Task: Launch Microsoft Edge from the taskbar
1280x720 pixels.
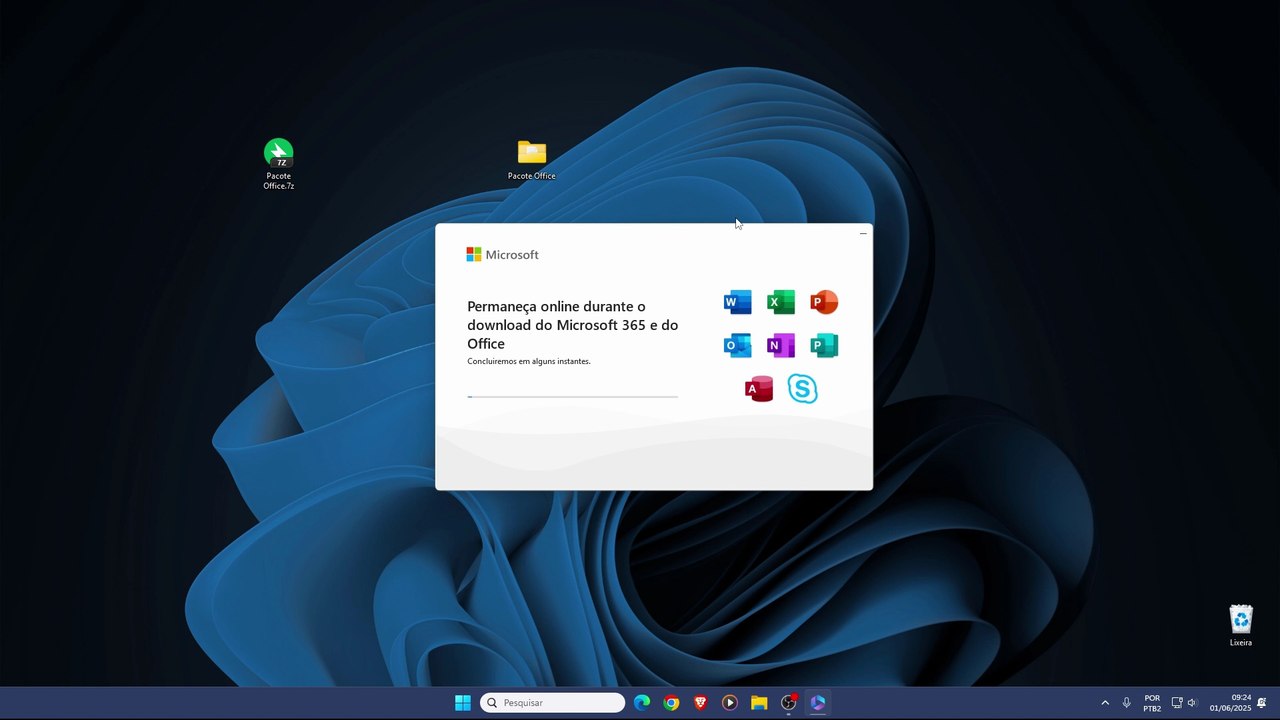Action: (642, 703)
